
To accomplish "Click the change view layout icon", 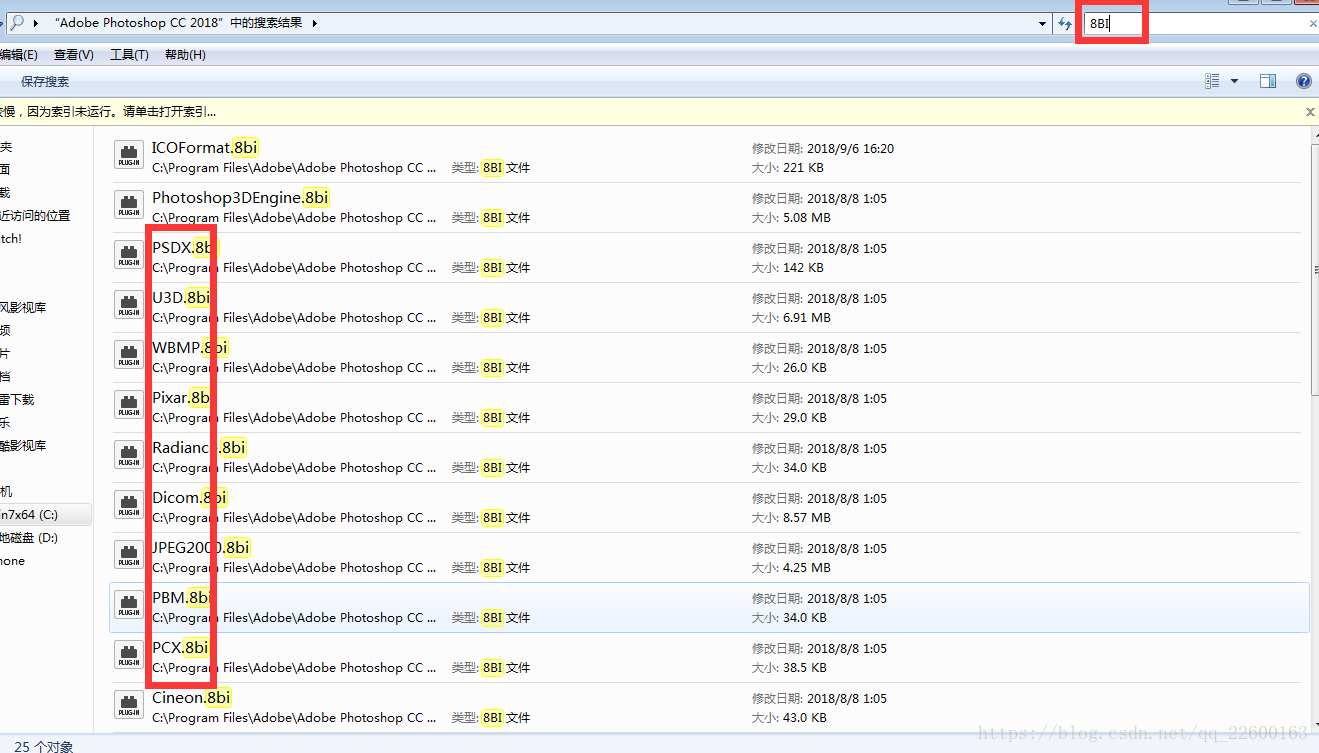I will coord(1212,81).
